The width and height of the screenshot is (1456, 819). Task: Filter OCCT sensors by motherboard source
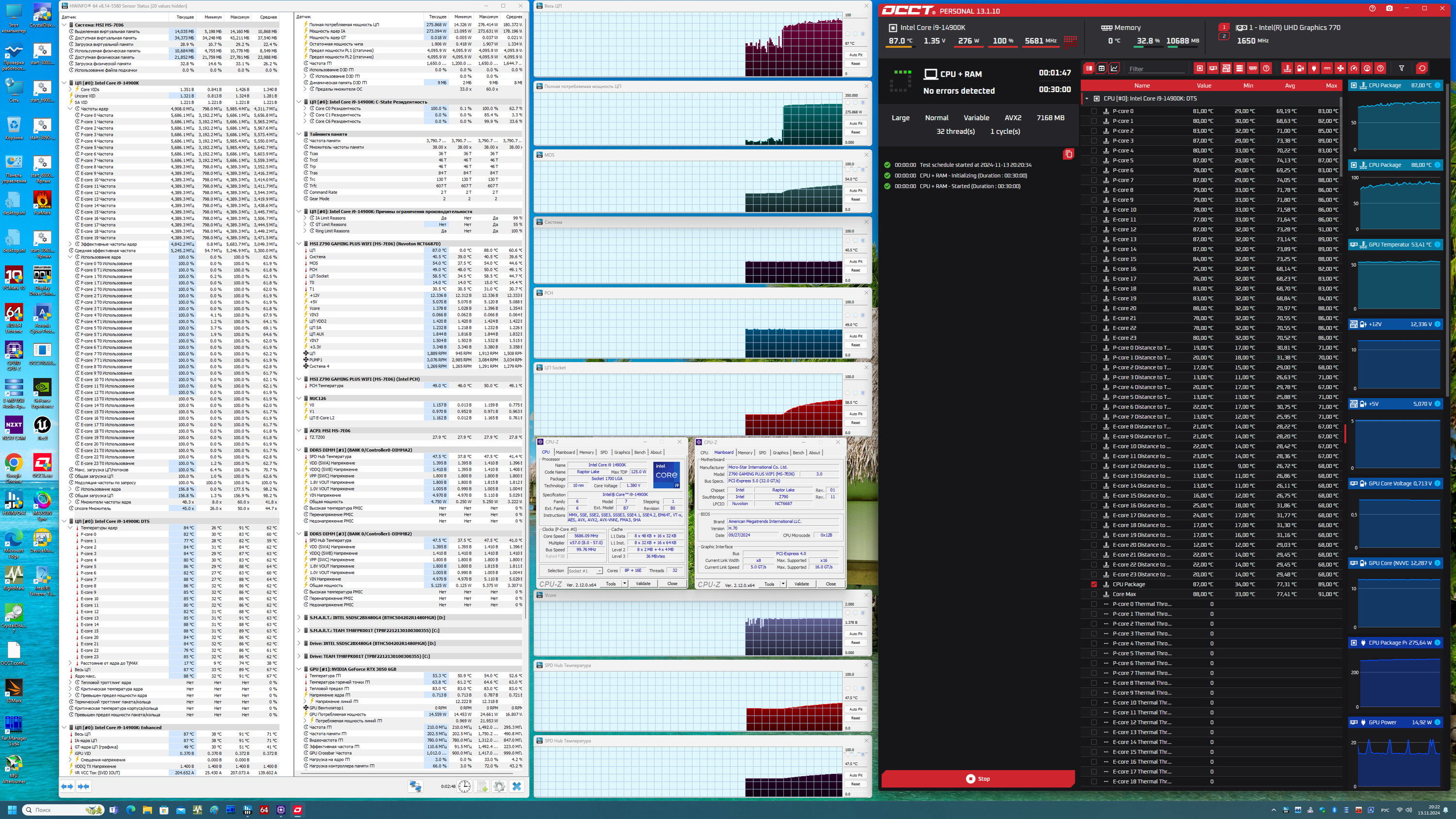[1226, 68]
